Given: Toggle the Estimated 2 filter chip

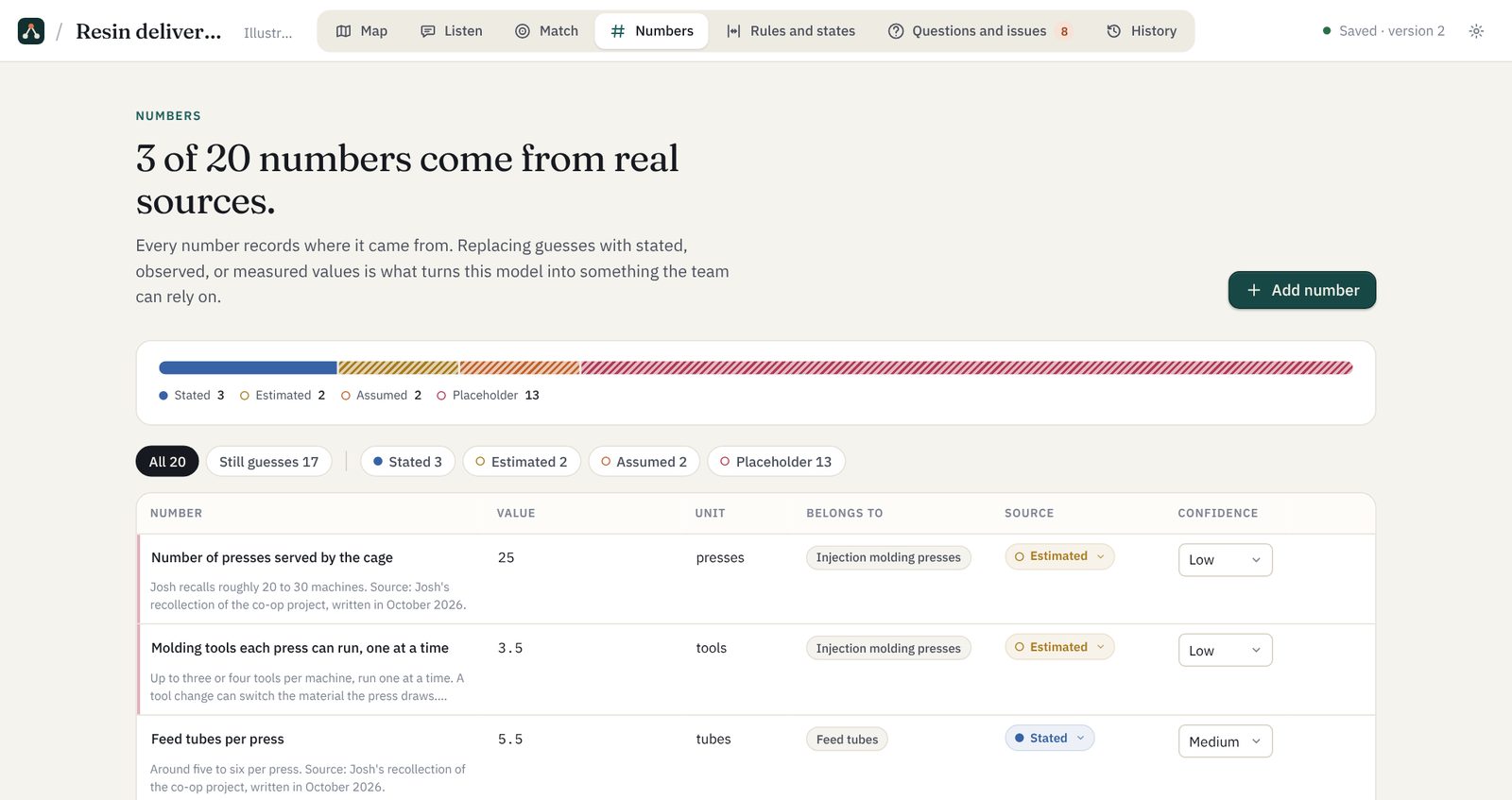Looking at the screenshot, I should 522,461.
